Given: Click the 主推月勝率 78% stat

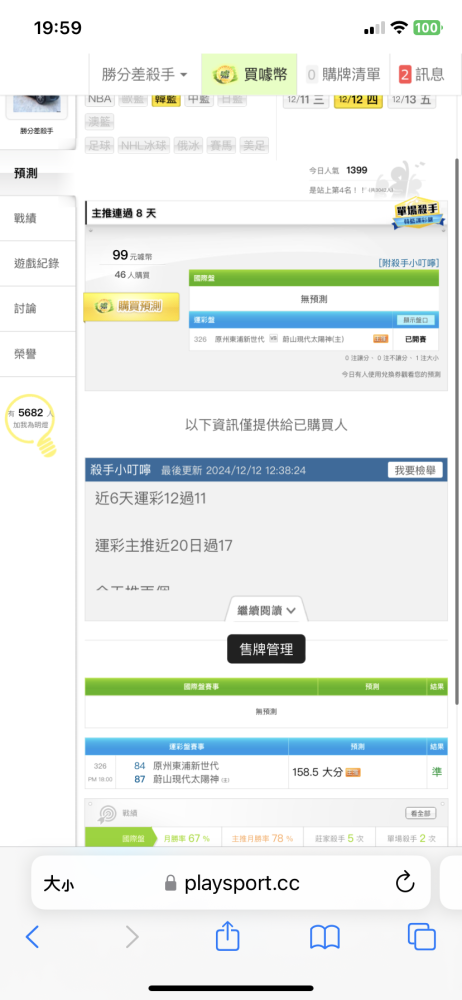Looking at the screenshot, I should 260,838.
